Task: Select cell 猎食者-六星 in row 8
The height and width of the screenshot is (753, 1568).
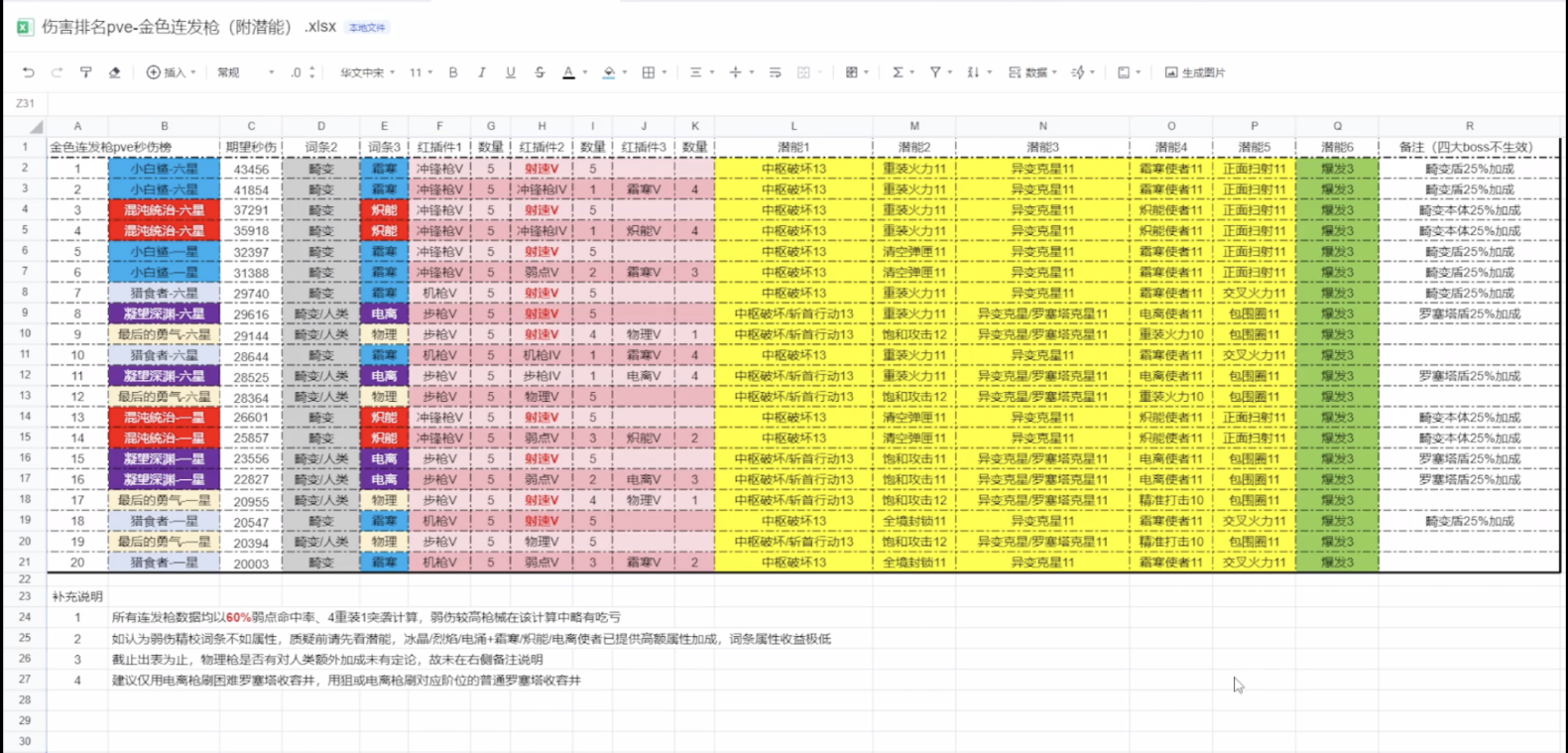Action: (164, 293)
